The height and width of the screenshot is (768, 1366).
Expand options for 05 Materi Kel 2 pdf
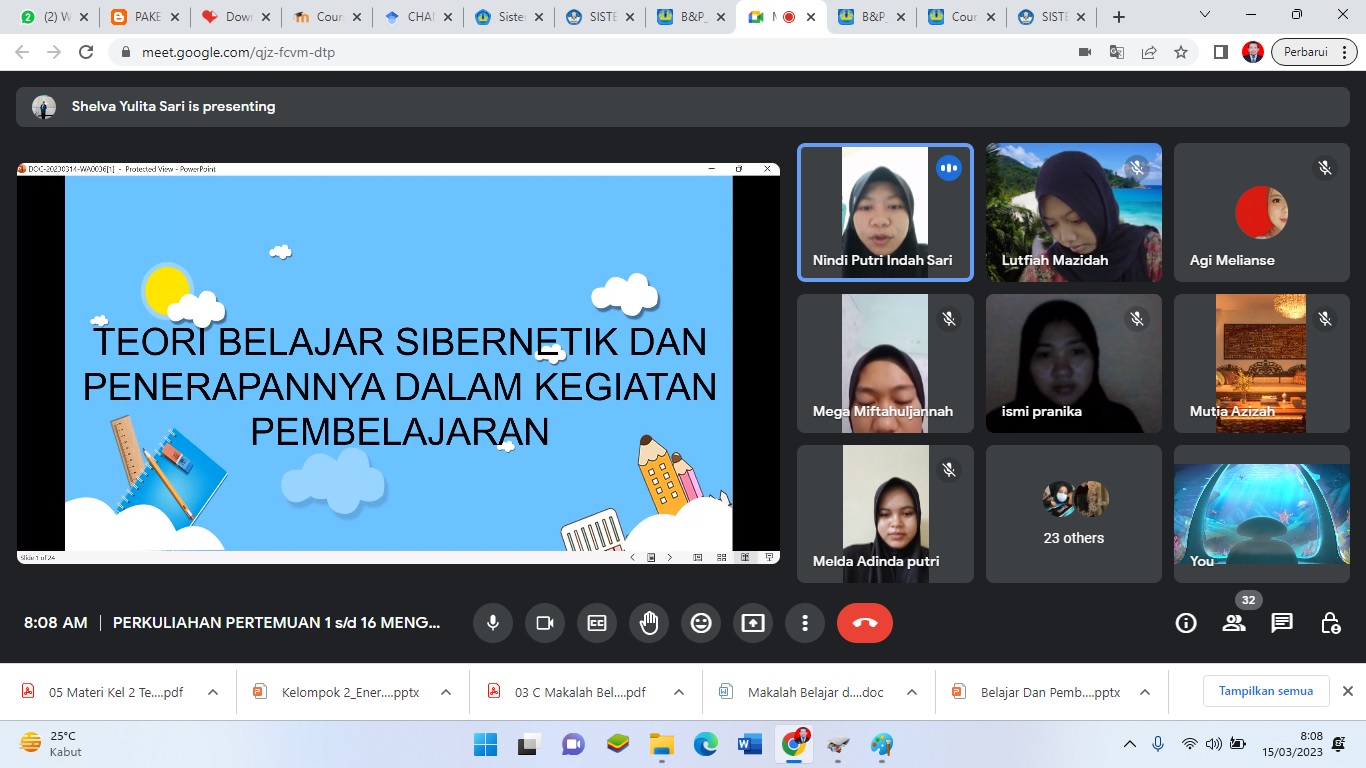[213, 692]
